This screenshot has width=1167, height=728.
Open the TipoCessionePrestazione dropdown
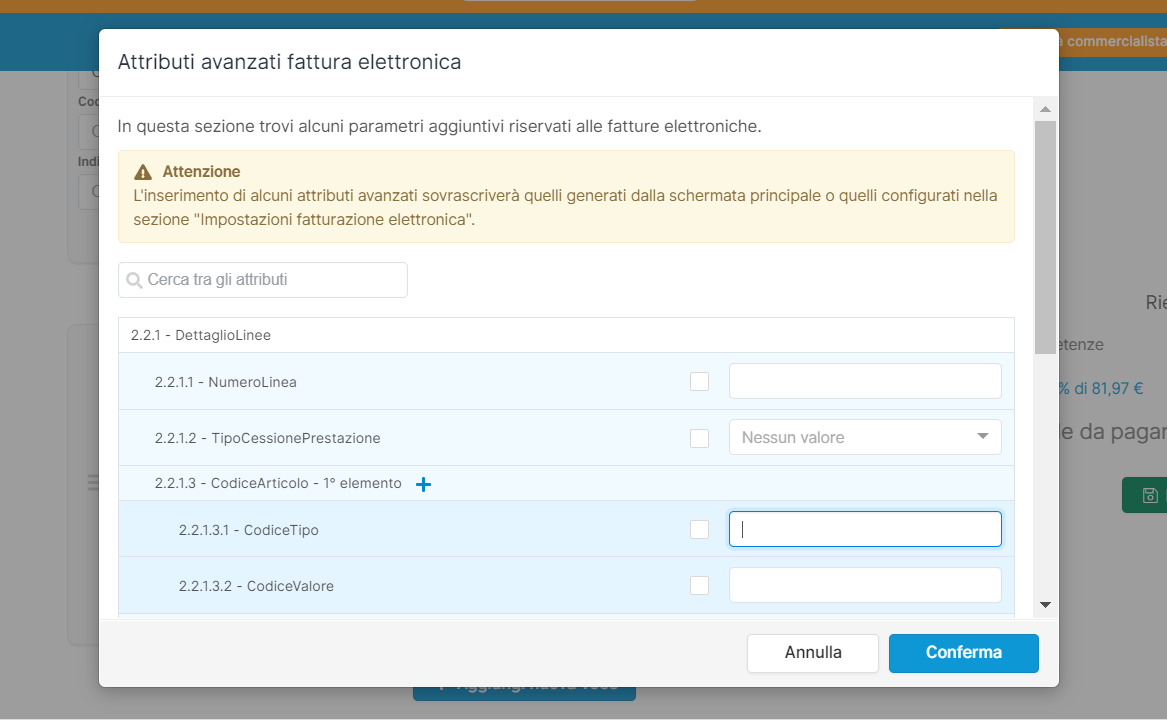click(864, 437)
